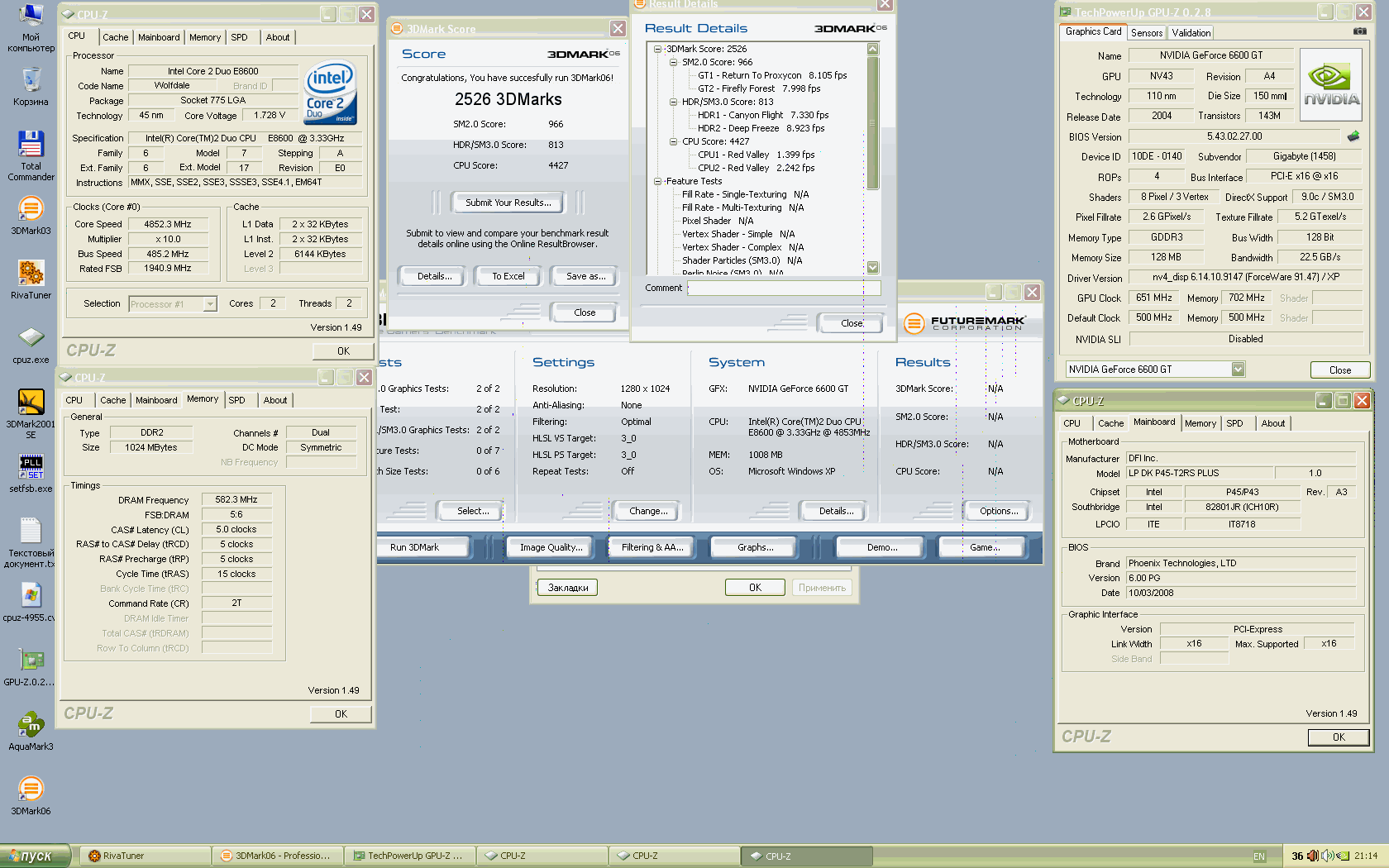Click the NVIDIA logo in GPU-Z
Screen dimensions: 1389x868
pyautogui.click(x=1331, y=84)
